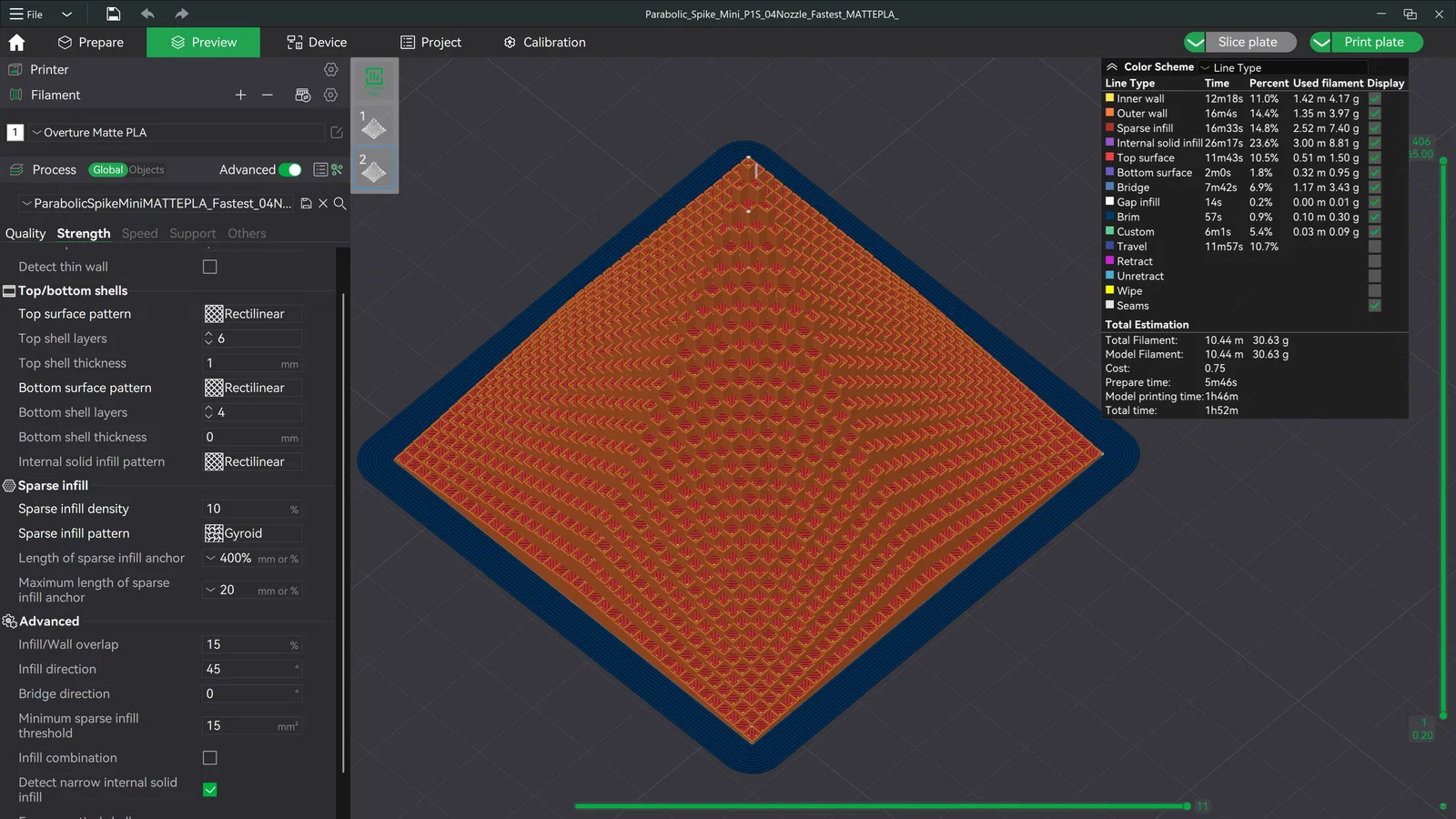Screen dimensions: 1456x819
Task: Click the Inner wall color swatch
Action: 1109,98
